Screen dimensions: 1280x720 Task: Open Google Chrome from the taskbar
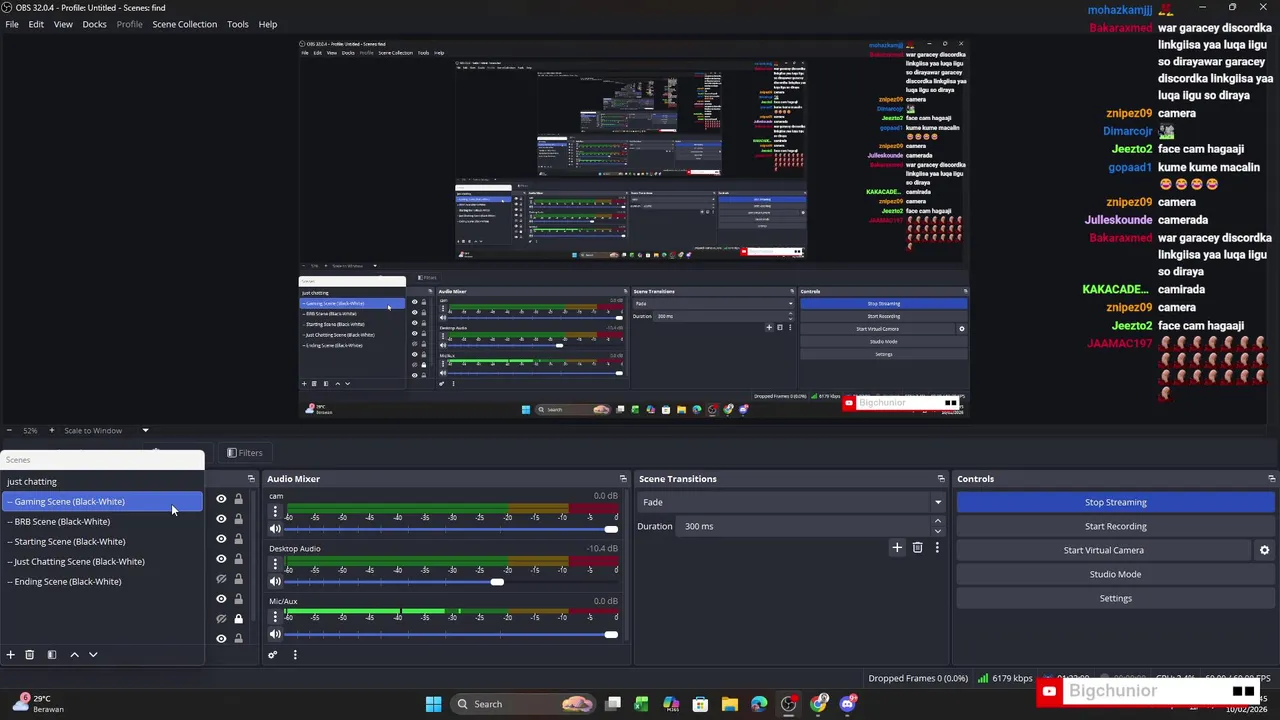click(x=819, y=704)
